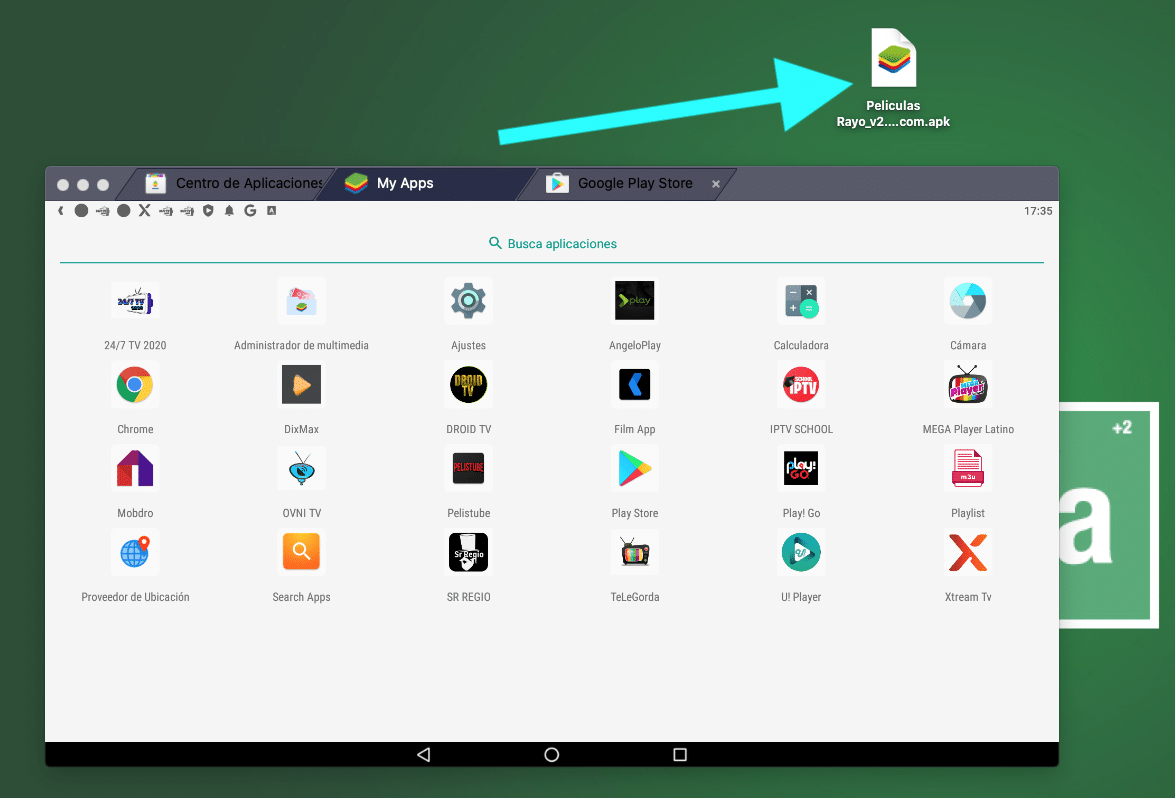The height and width of the screenshot is (798, 1175).
Task: Click the Busca aplicaciones search field
Action: (x=552, y=243)
